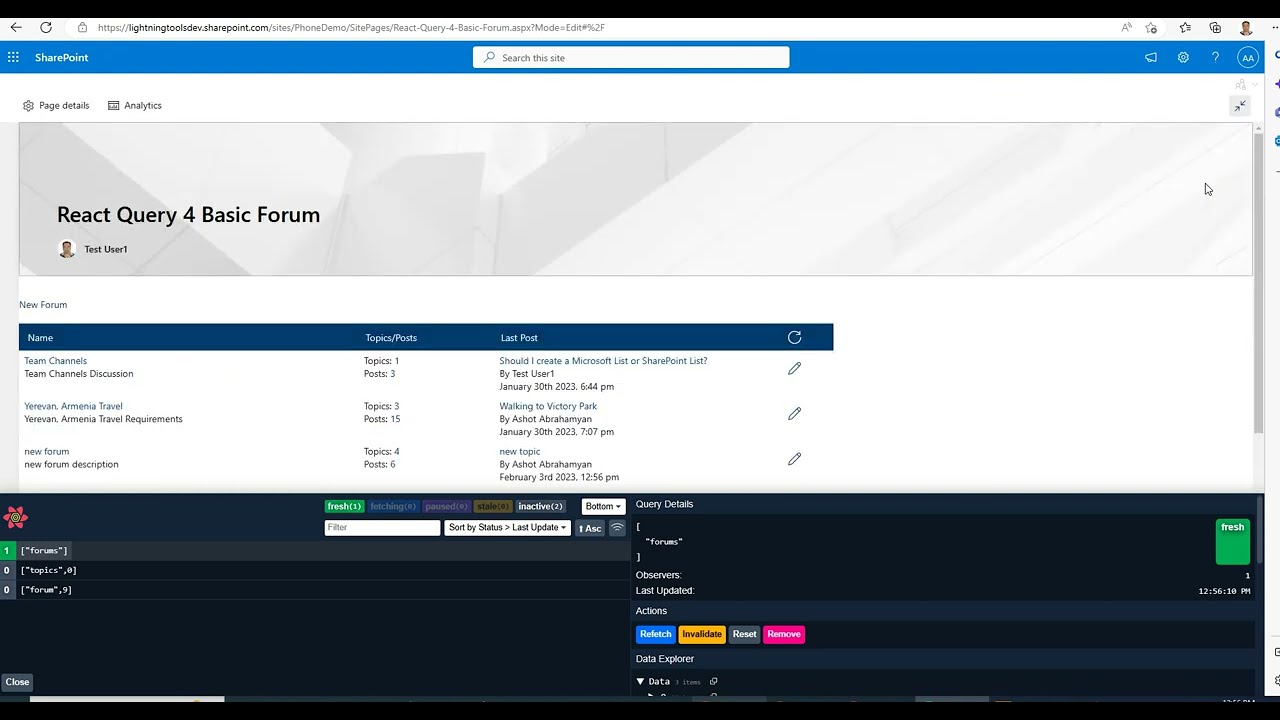Click the site lock icon in the address bar
Screen dimensions: 1280x720
(x=82, y=28)
